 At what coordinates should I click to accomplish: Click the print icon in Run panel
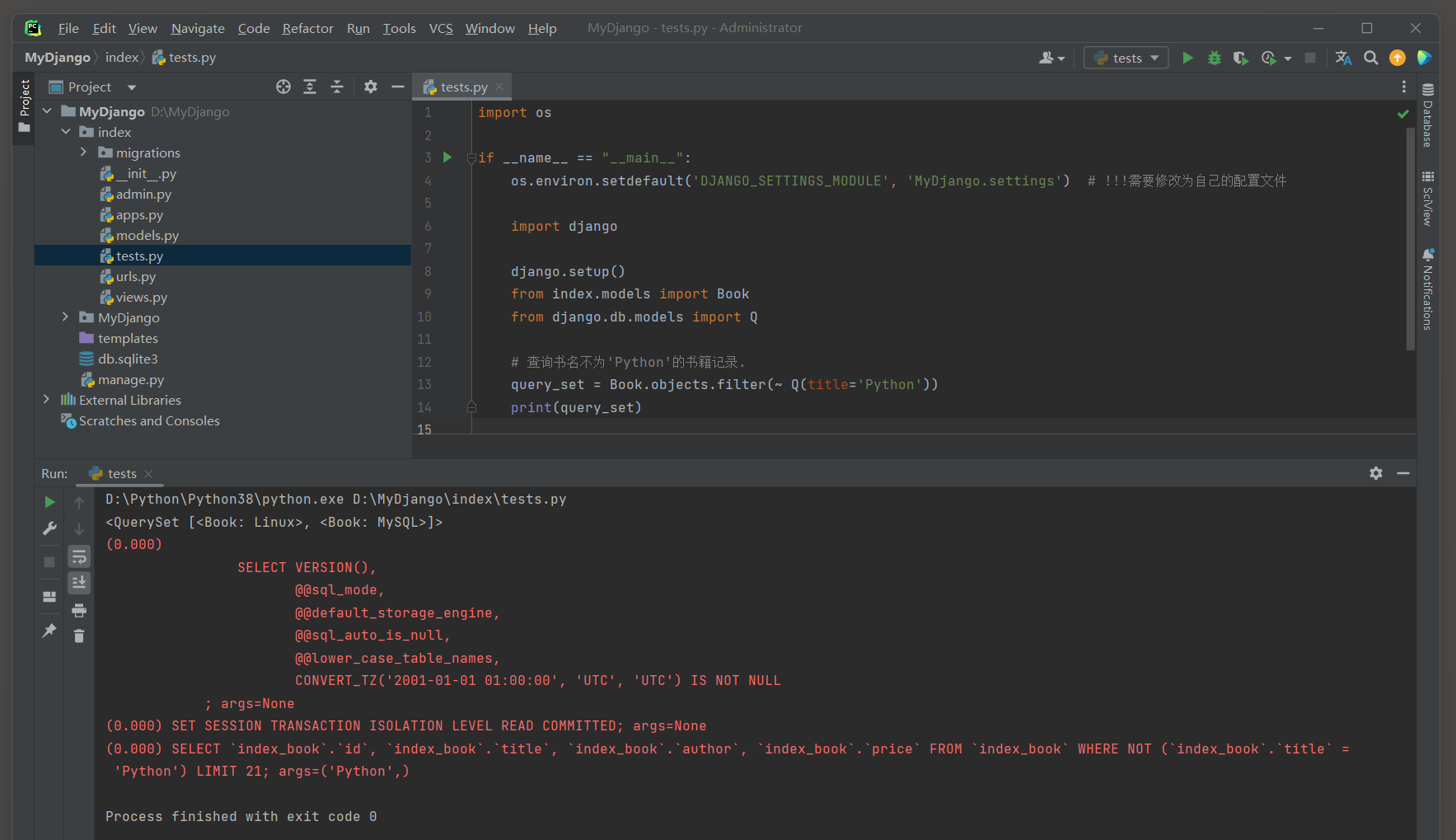click(x=79, y=611)
